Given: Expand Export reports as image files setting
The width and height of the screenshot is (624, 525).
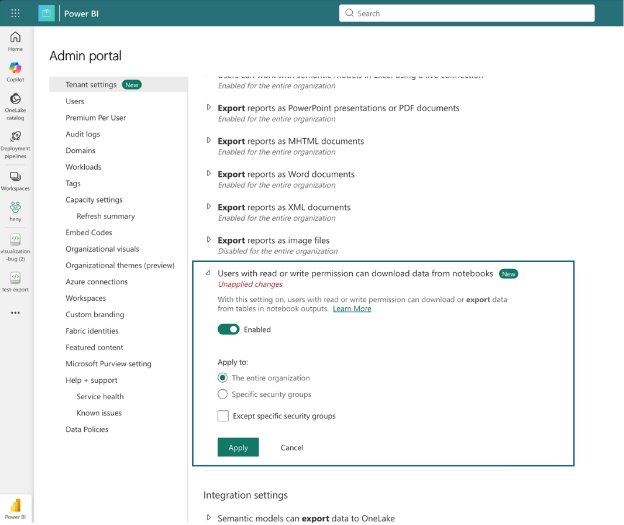Looking at the screenshot, I should [x=209, y=239].
